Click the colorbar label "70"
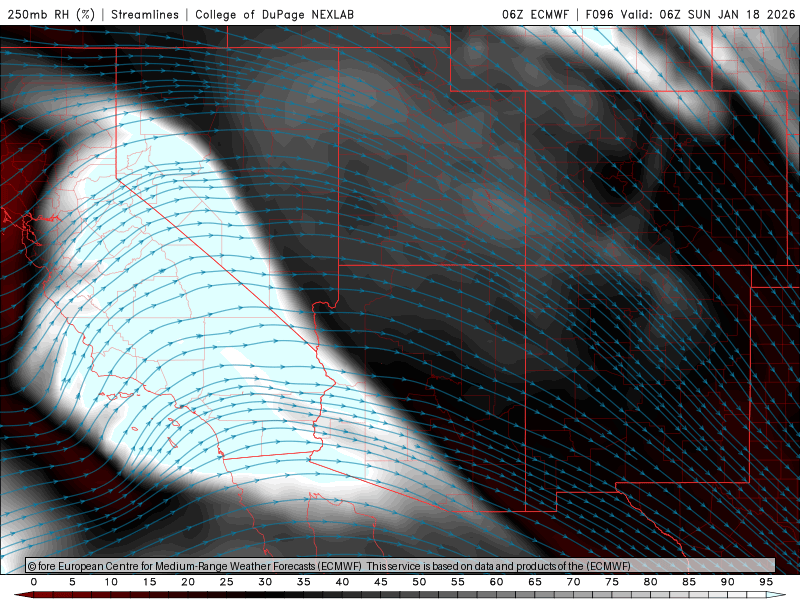 coord(573,582)
